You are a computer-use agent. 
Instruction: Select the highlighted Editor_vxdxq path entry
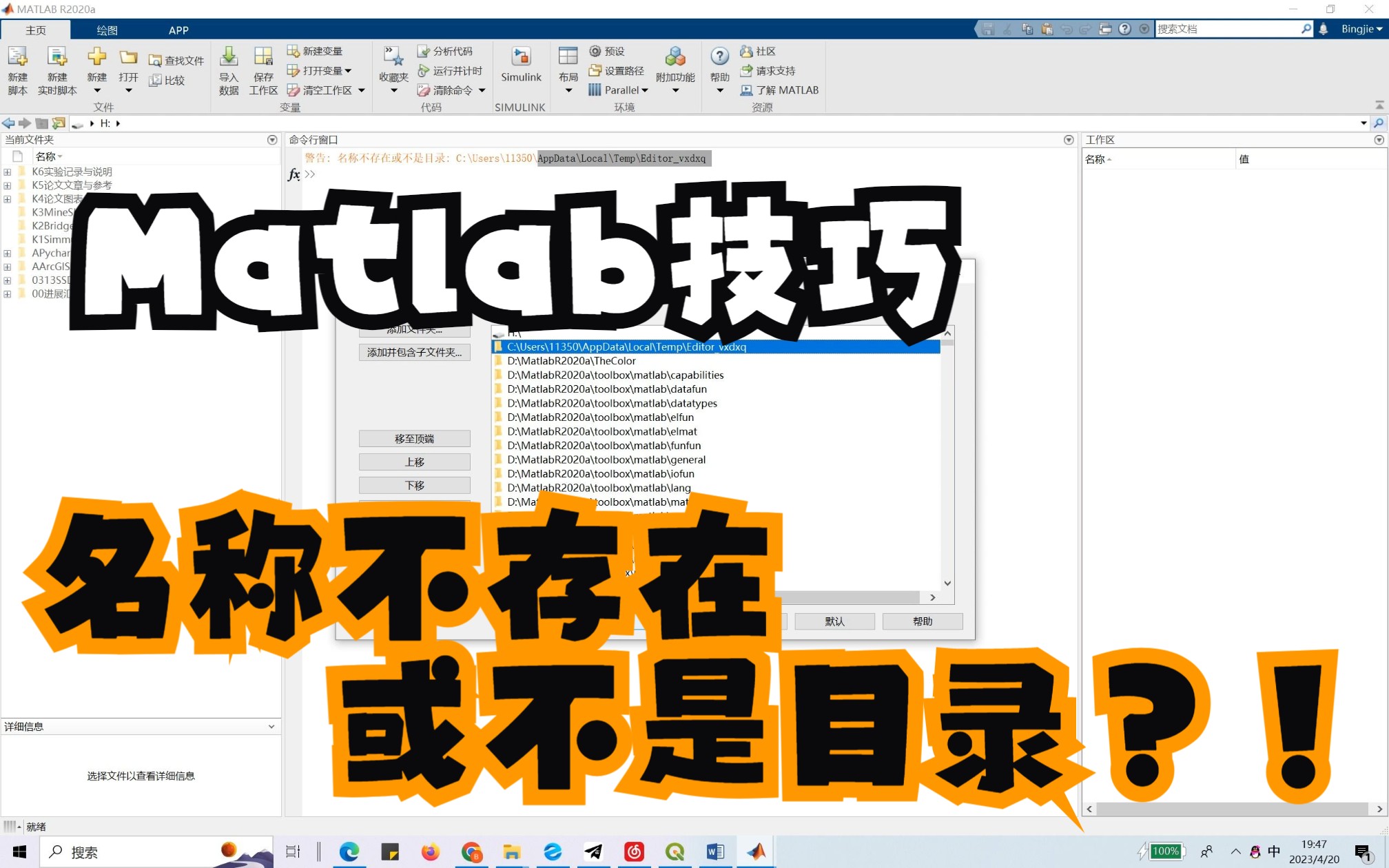point(716,347)
